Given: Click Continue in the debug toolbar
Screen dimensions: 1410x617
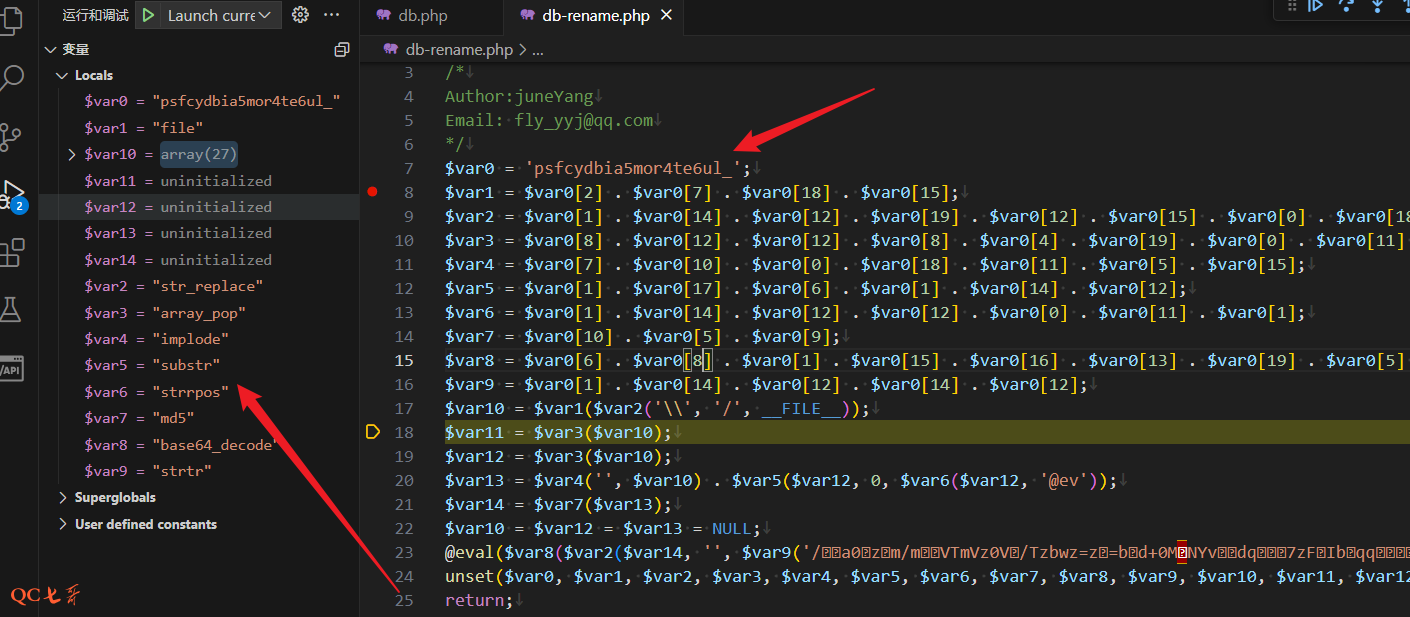Looking at the screenshot, I should tap(1316, 6).
